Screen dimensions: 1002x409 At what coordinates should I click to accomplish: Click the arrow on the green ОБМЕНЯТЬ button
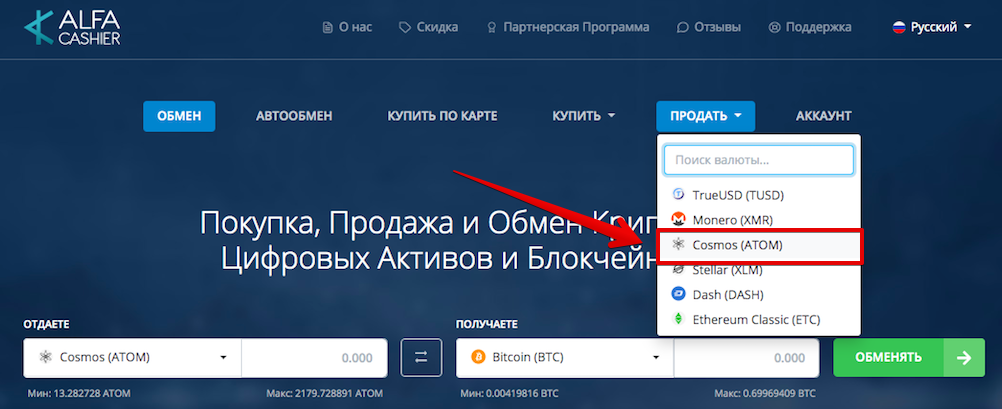(x=964, y=358)
